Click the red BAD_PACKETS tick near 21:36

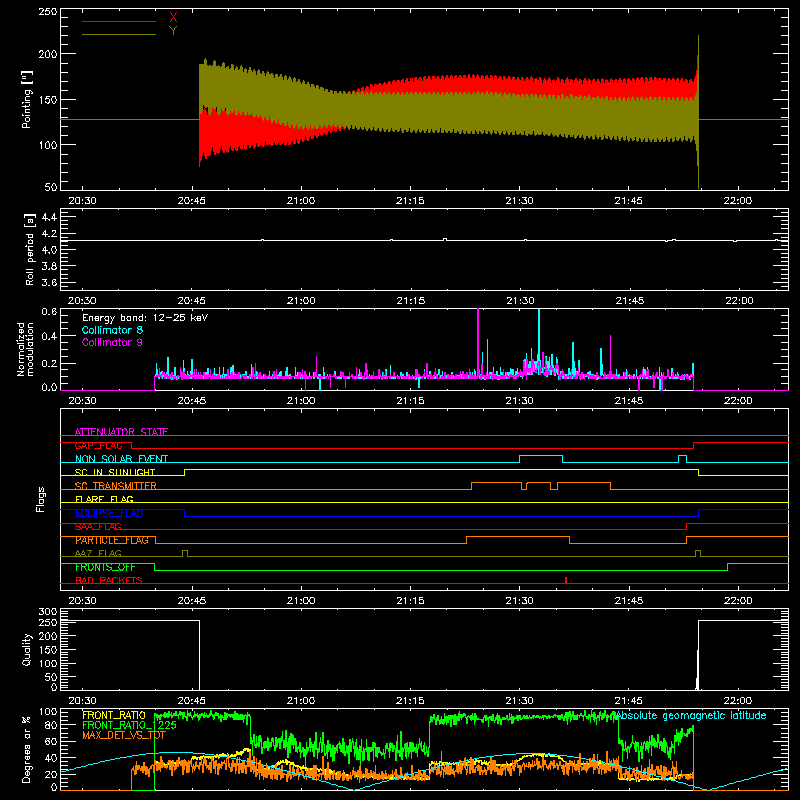click(x=566, y=580)
